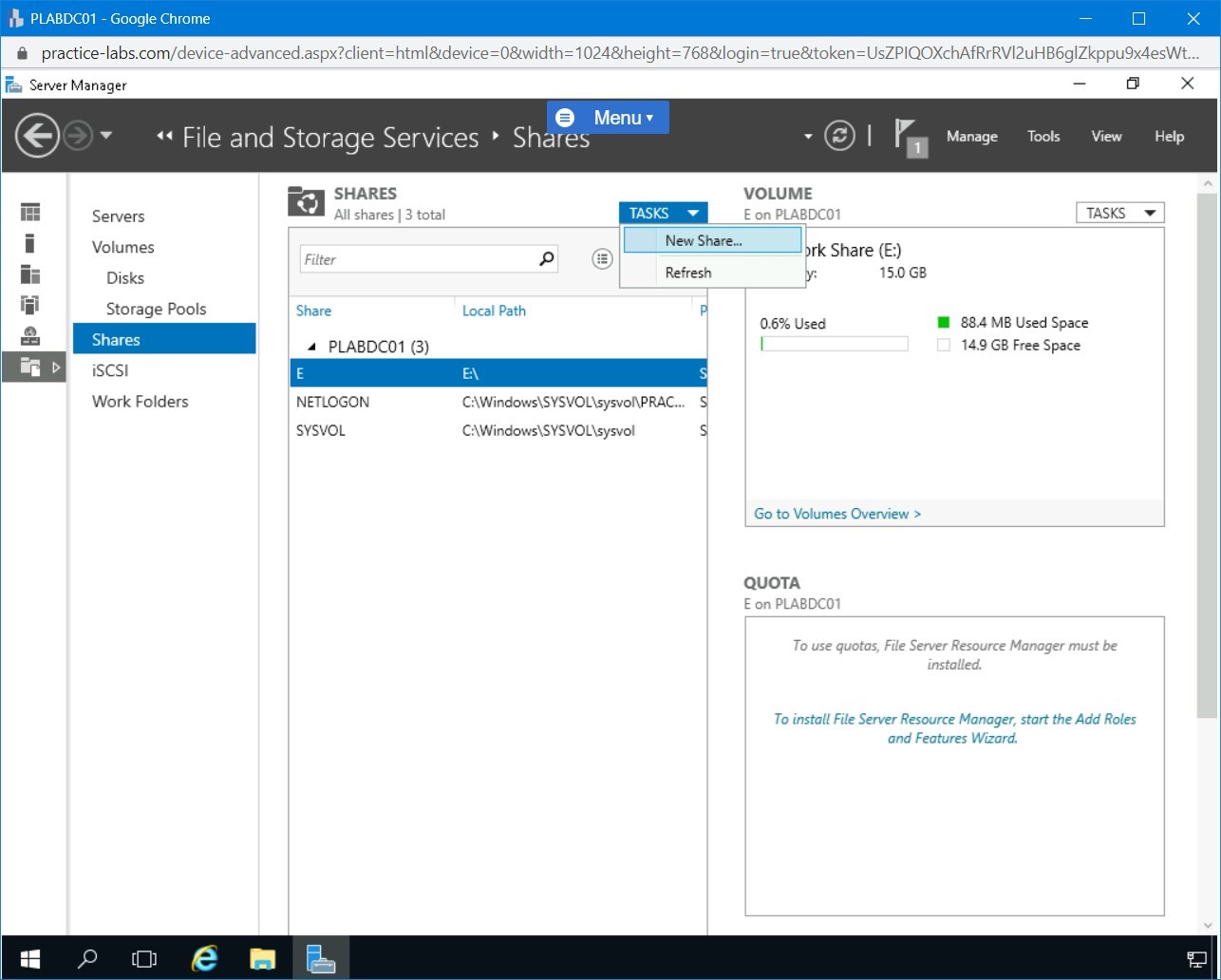The width and height of the screenshot is (1221, 980).
Task: Open File Explorer from the taskbar
Action: click(262, 958)
